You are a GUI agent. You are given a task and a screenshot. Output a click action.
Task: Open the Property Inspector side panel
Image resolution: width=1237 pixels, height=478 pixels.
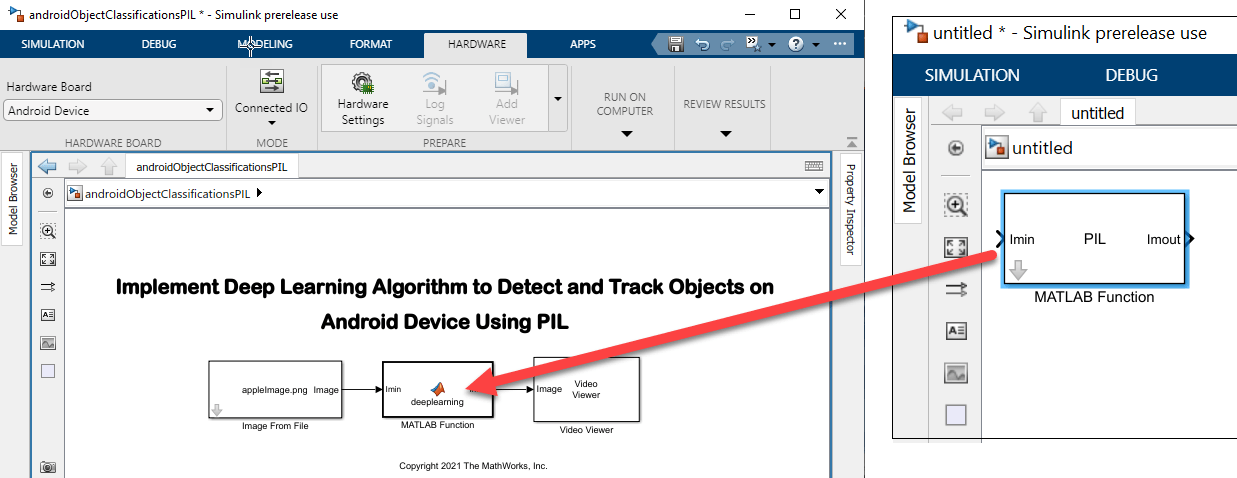850,209
